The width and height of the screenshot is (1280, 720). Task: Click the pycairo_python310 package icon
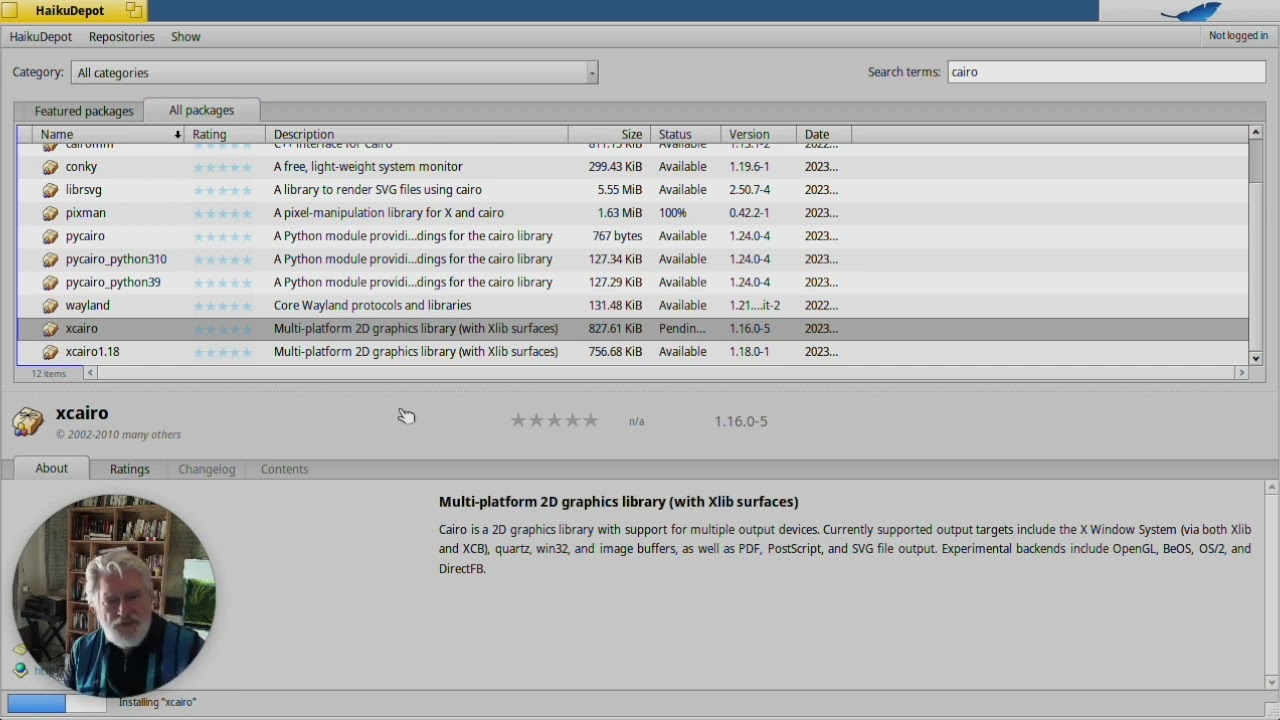[50, 259]
